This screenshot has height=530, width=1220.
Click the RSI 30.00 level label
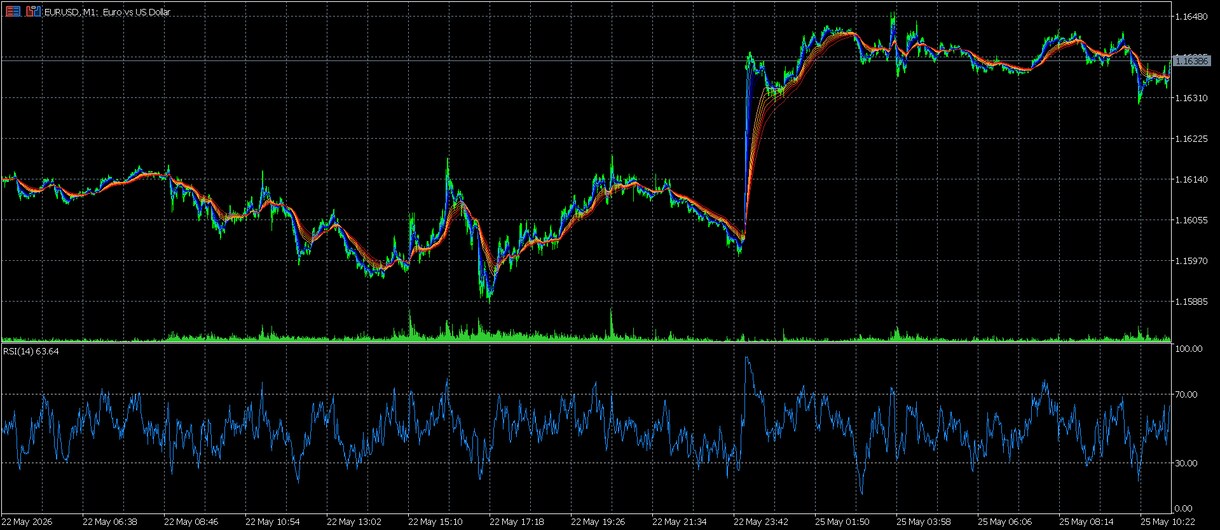tap(1188, 463)
